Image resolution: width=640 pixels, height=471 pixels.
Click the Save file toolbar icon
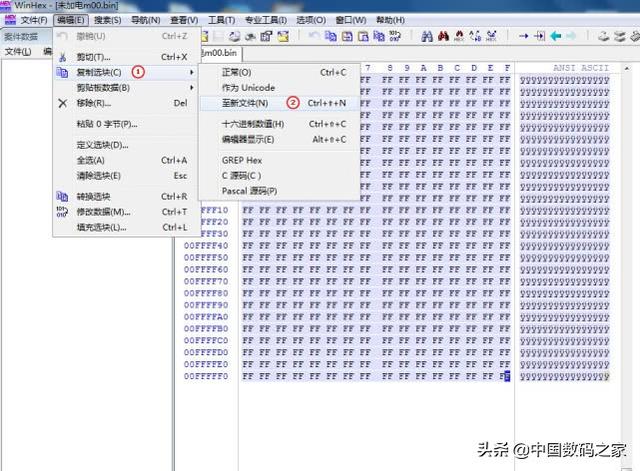pos(218,36)
